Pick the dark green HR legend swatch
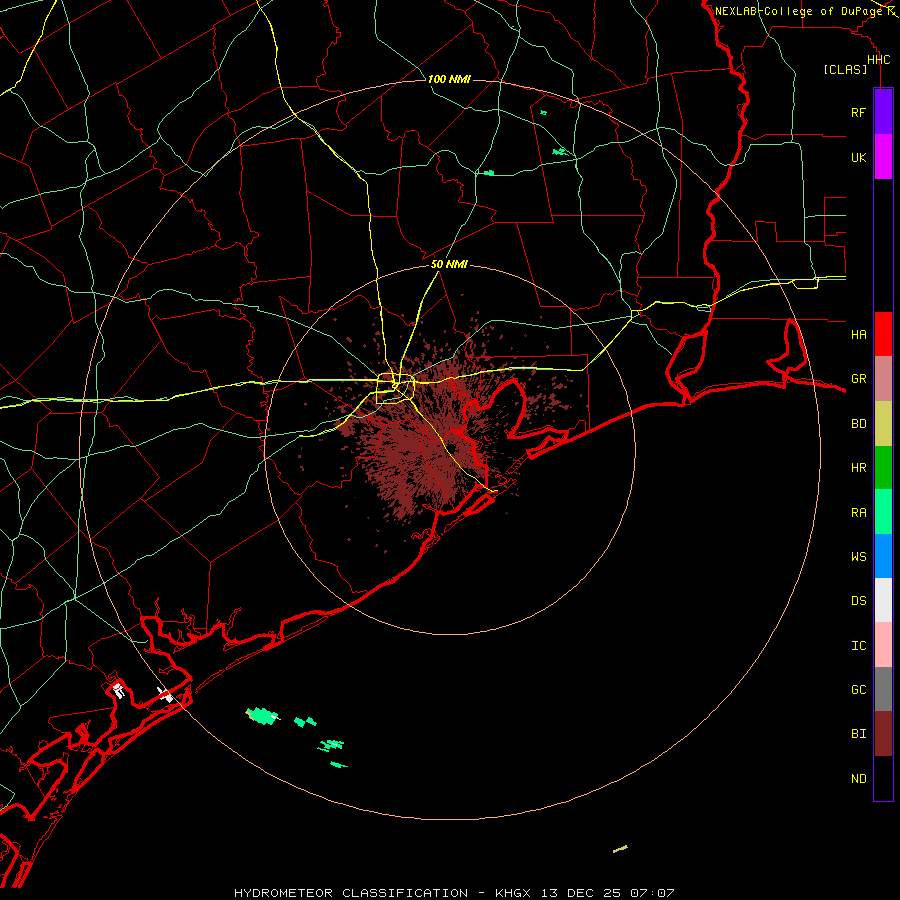Screen dimensions: 900x900 883,467
